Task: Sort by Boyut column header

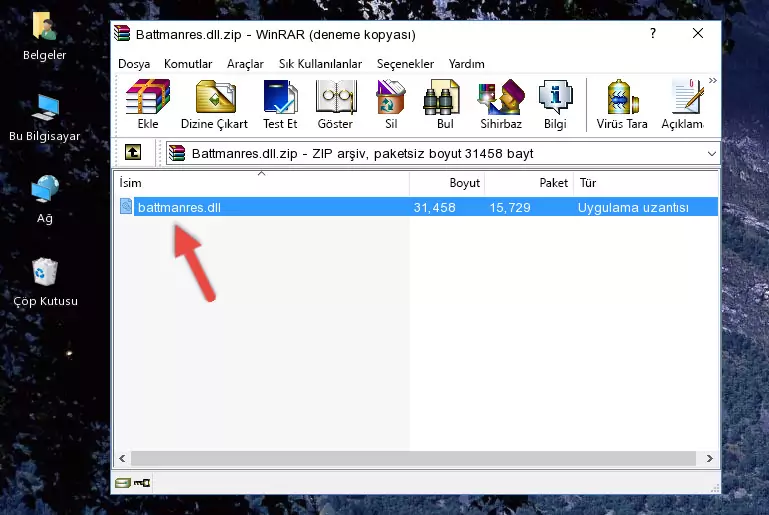Action: click(x=447, y=183)
